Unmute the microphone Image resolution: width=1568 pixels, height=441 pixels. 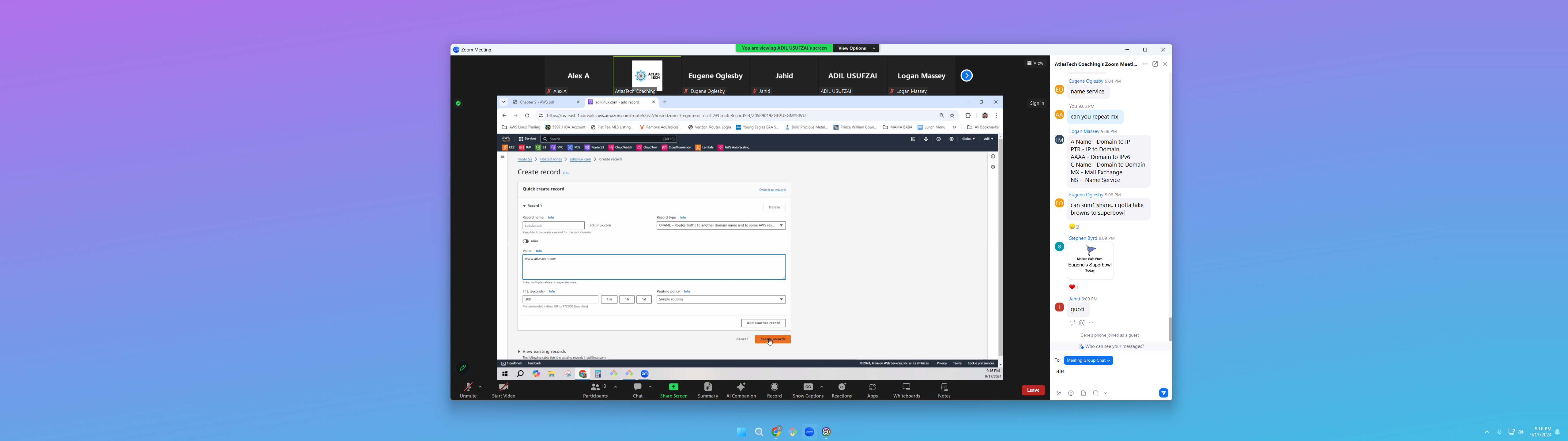point(467,387)
